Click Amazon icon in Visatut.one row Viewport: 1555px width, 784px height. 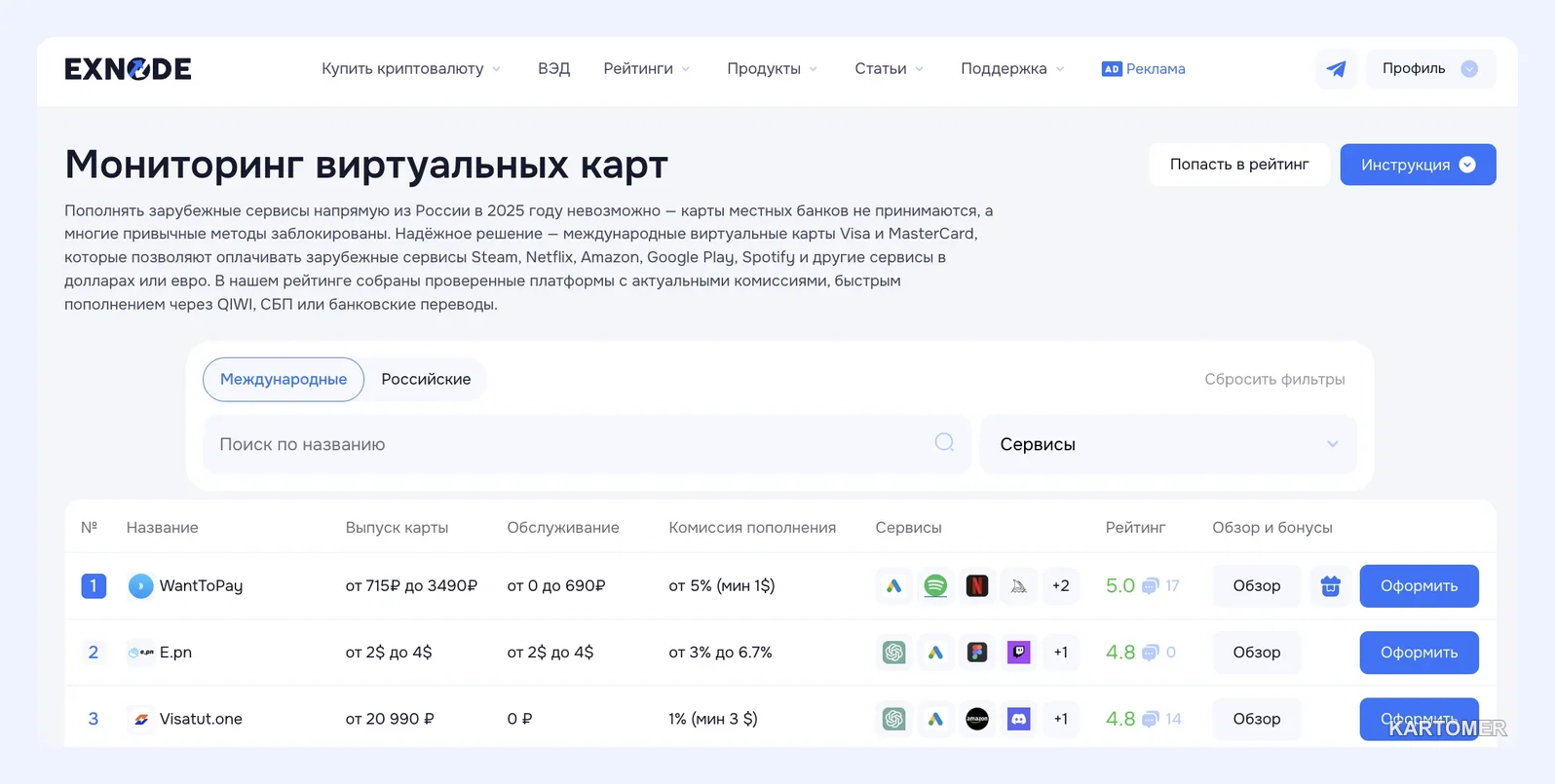tap(976, 719)
